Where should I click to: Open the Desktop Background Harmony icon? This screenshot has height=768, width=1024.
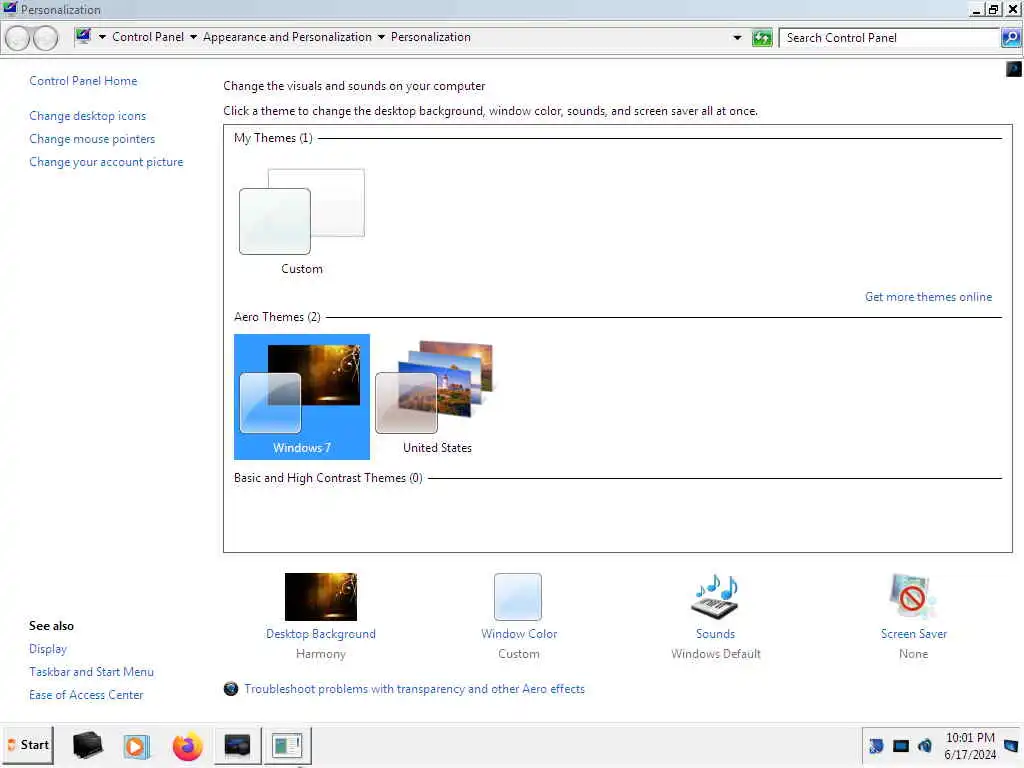click(x=321, y=597)
